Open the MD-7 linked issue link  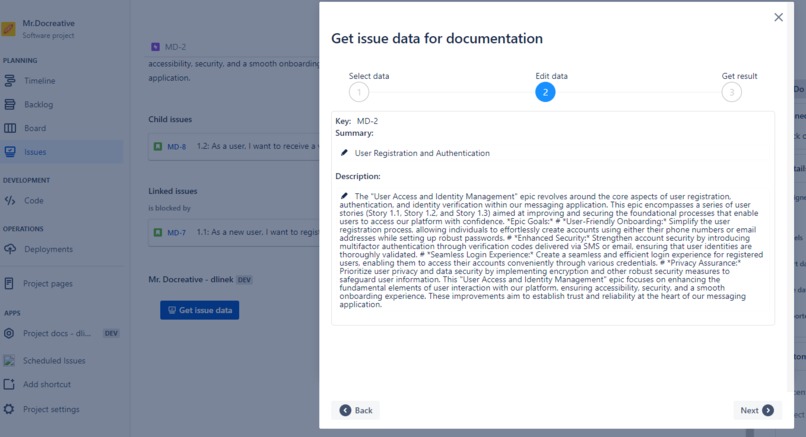(x=176, y=232)
